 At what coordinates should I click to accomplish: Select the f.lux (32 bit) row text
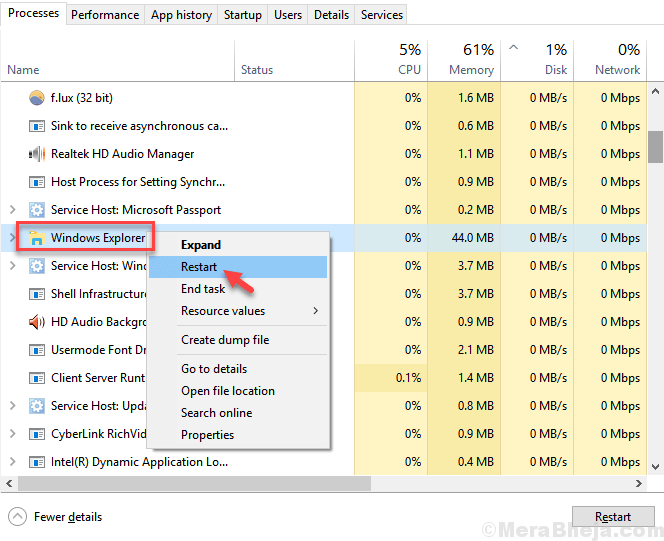tap(82, 98)
